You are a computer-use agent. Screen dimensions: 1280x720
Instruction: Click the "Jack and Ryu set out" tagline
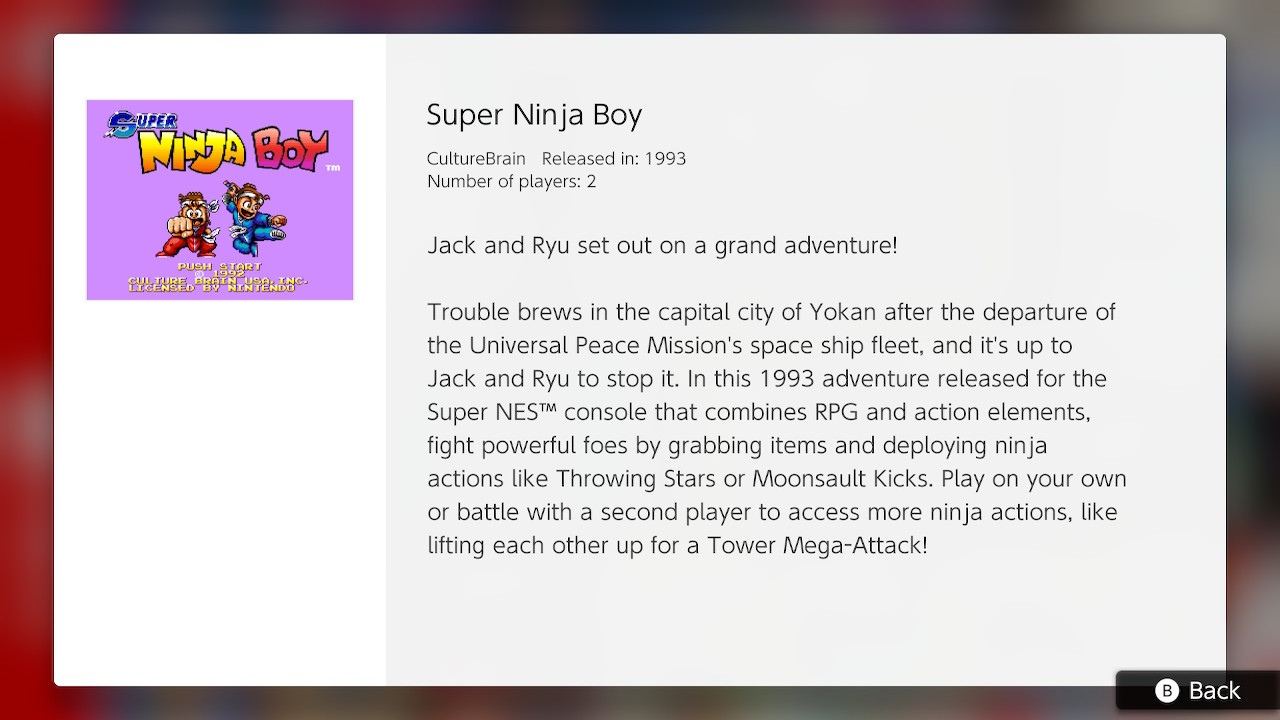pyautogui.click(x=662, y=245)
